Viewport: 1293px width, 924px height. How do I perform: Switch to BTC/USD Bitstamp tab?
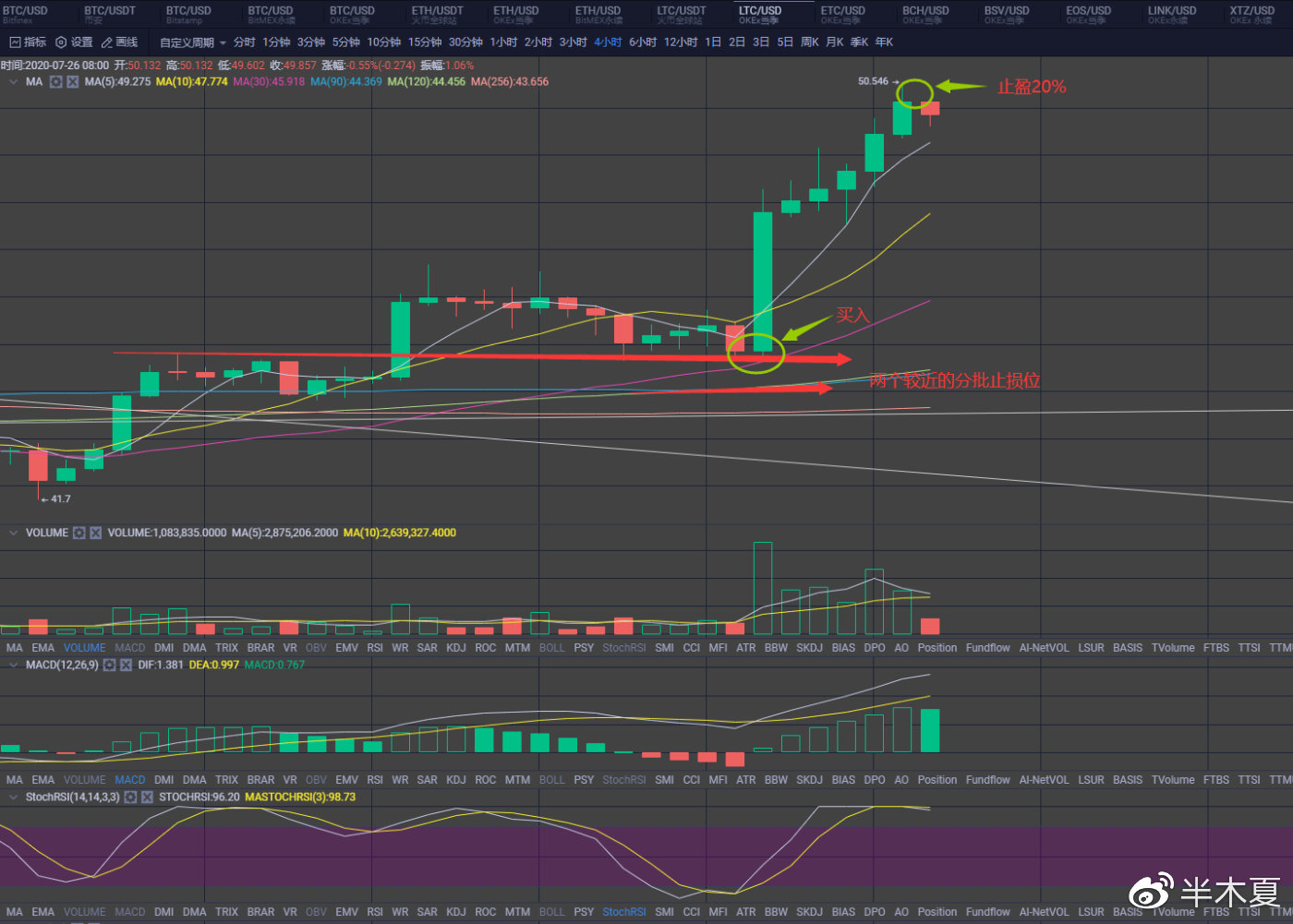(188, 15)
